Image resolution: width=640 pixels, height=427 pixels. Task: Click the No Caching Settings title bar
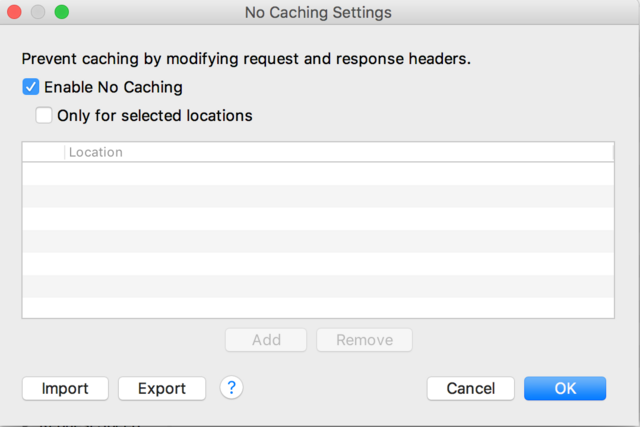(x=318, y=13)
